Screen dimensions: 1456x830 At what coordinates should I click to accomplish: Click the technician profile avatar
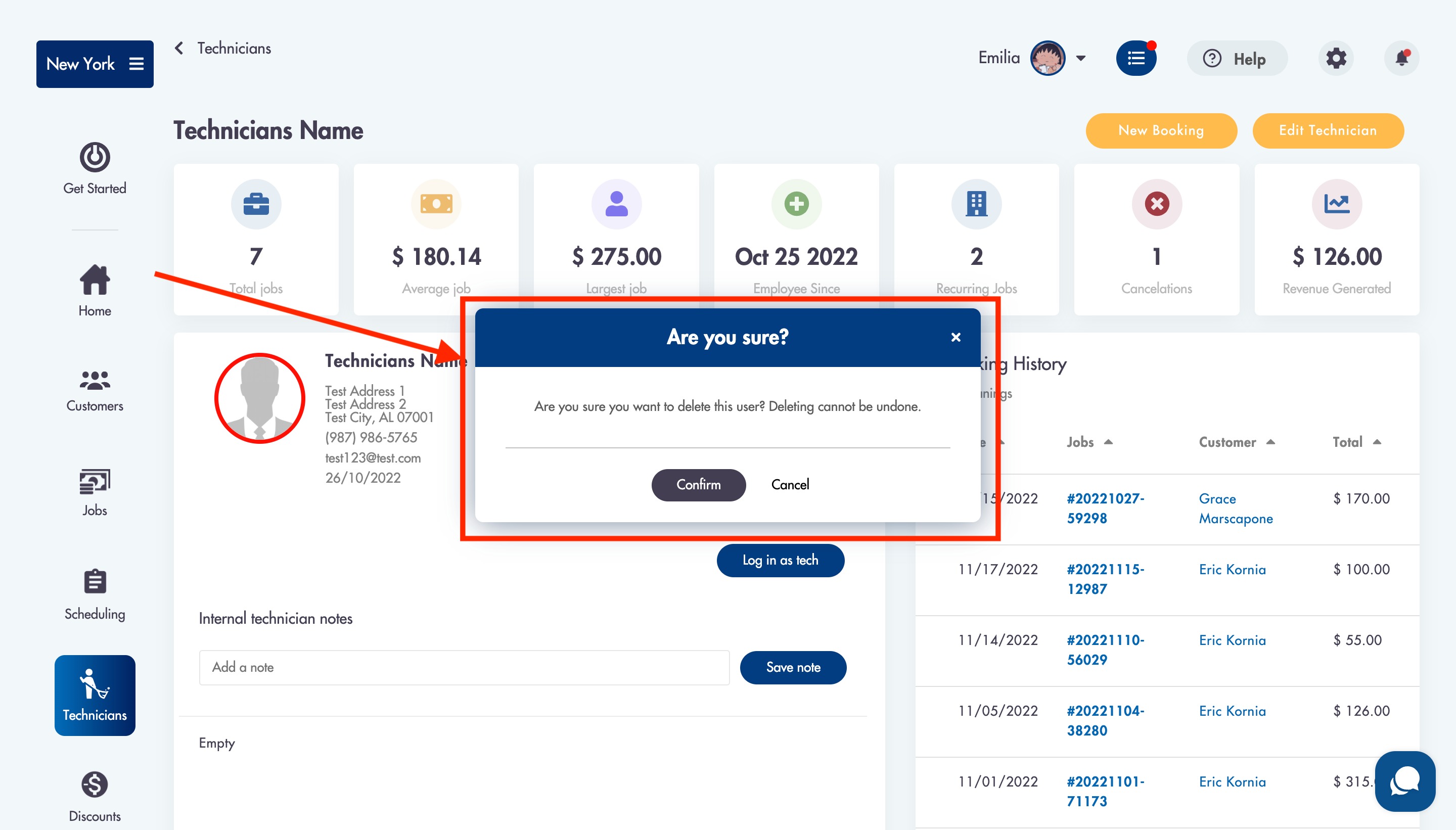pos(260,398)
